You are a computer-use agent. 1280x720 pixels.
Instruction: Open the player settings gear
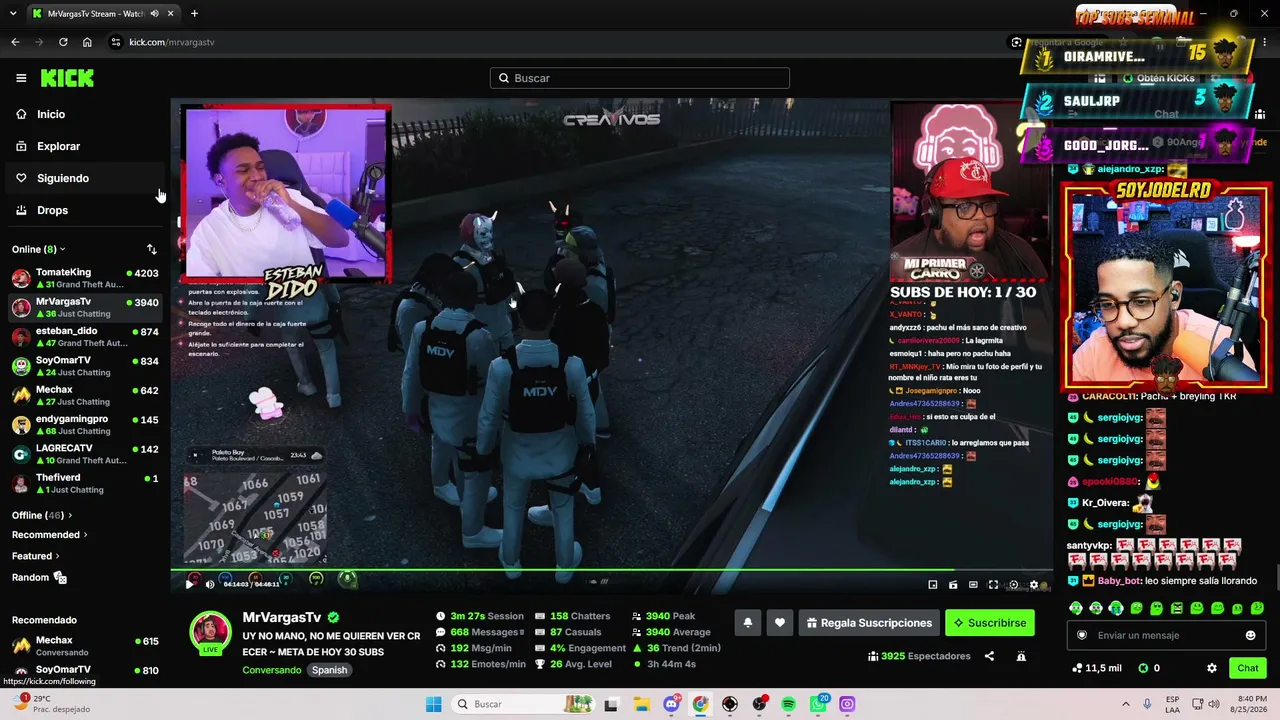1034,585
